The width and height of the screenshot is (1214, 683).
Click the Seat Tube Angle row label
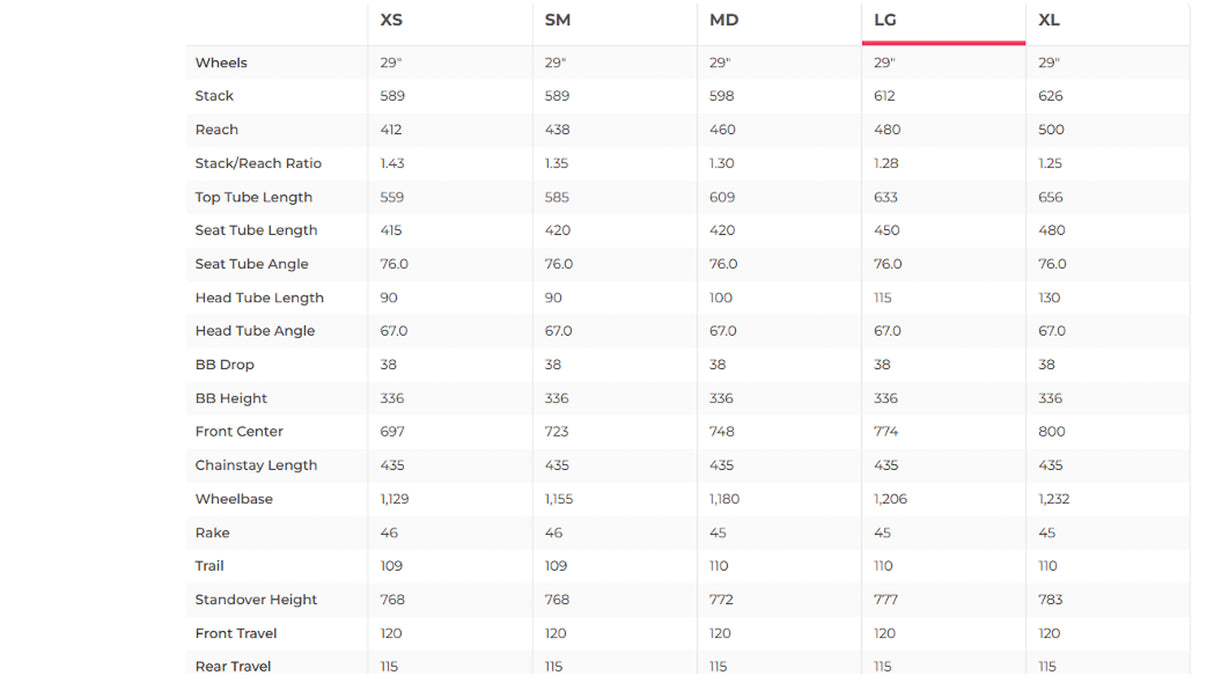pos(252,264)
